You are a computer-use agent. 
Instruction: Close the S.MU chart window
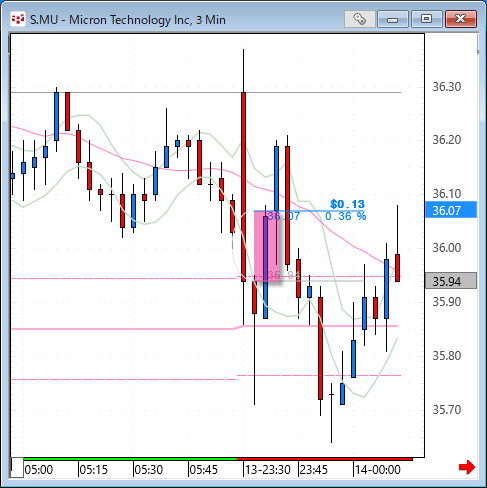461,19
